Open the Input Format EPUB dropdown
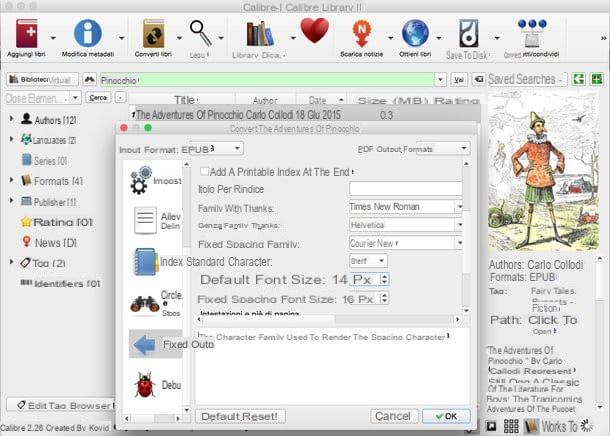610x436 pixels. point(237,149)
